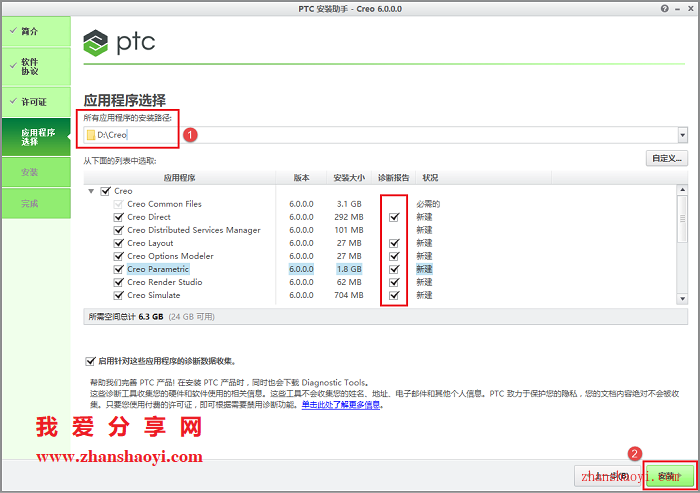
Task: Disable 启用针对这些应用程序的诊断数据收集 checkbox
Action: (90, 361)
